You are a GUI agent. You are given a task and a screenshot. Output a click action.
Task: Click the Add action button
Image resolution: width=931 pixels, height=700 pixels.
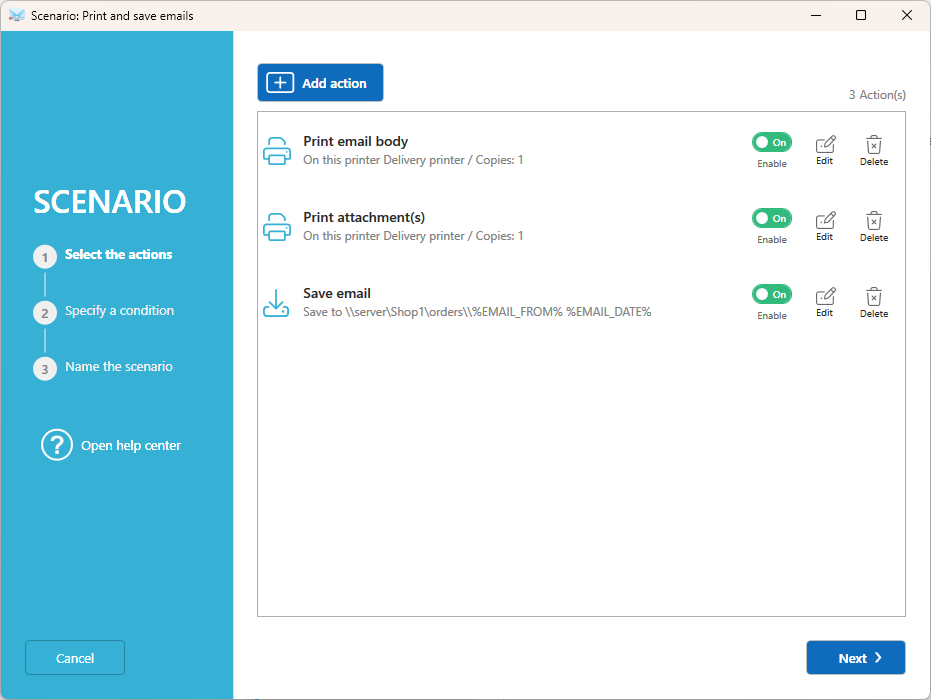[x=320, y=83]
